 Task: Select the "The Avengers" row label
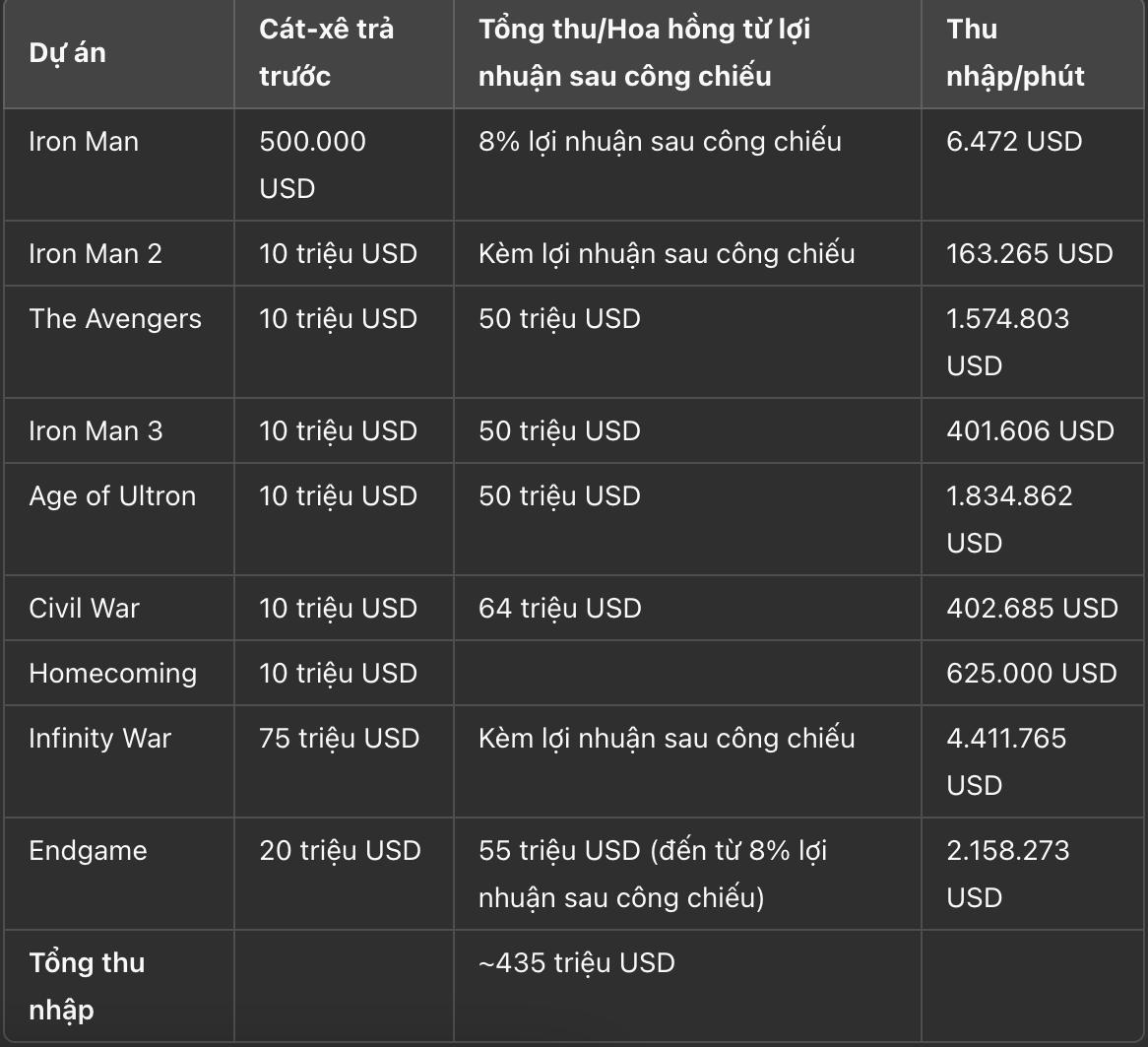pos(115,318)
